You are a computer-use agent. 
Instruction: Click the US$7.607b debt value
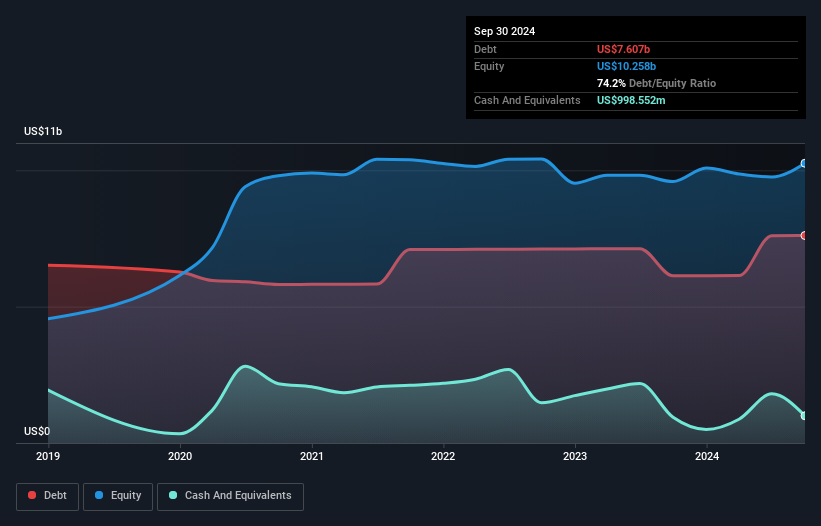coord(623,49)
